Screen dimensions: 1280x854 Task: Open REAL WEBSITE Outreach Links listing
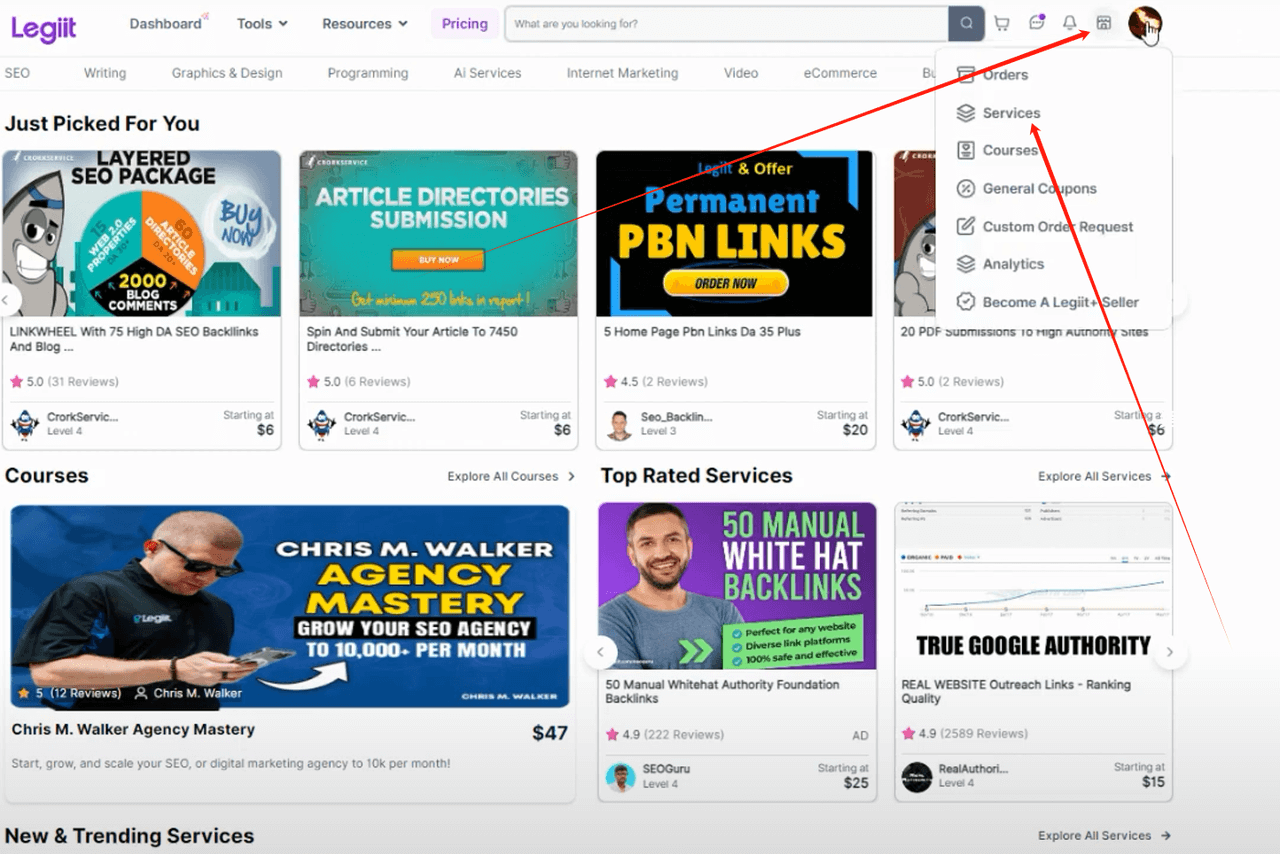(1016, 691)
